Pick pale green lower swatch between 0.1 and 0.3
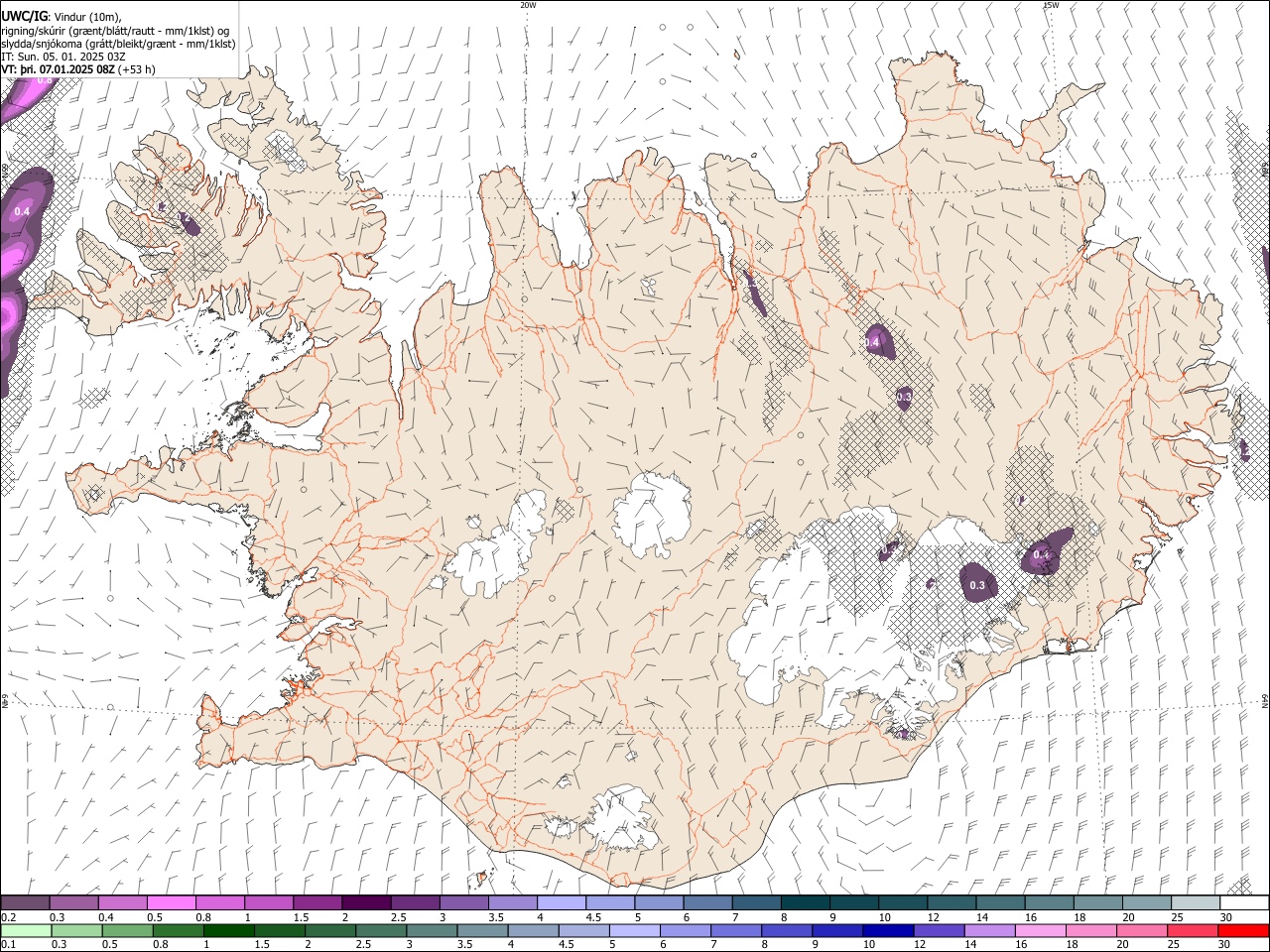 [26, 931]
